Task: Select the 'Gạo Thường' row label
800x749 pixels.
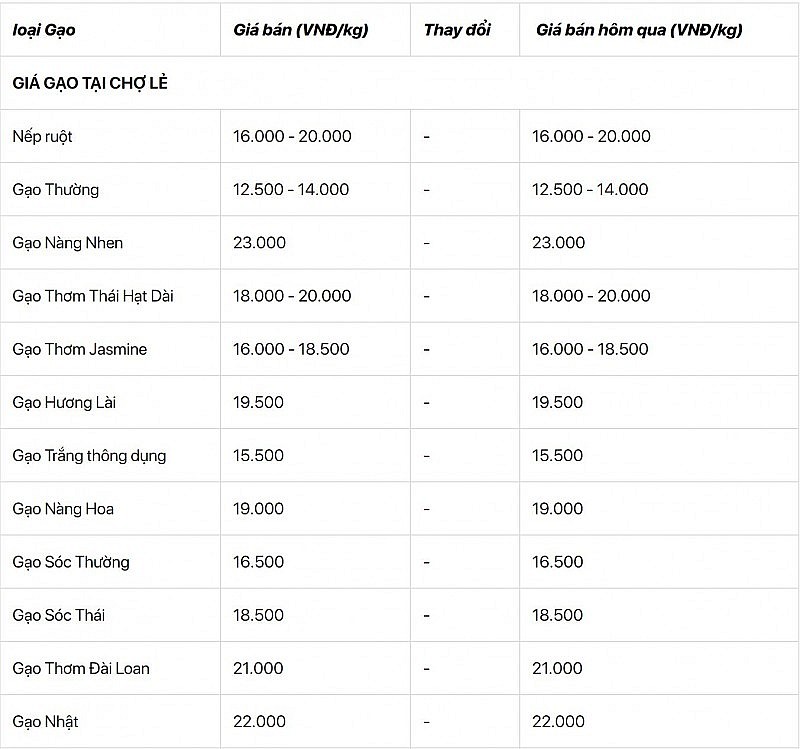Action: tap(56, 189)
